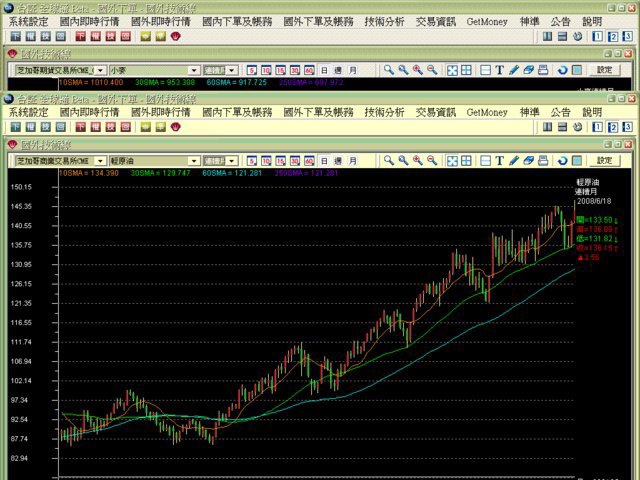This screenshot has height=480, width=640.
Task: Click the red 下 order icon in front window toolbar
Action: tap(80, 127)
